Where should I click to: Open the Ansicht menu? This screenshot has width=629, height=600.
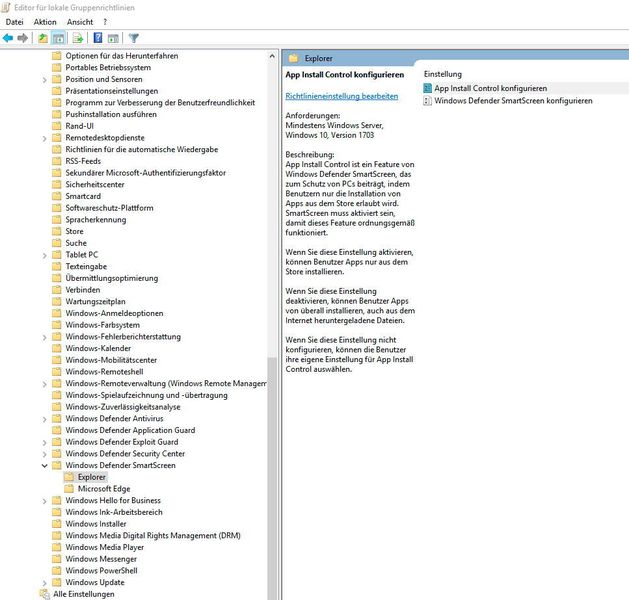click(x=80, y=21)
